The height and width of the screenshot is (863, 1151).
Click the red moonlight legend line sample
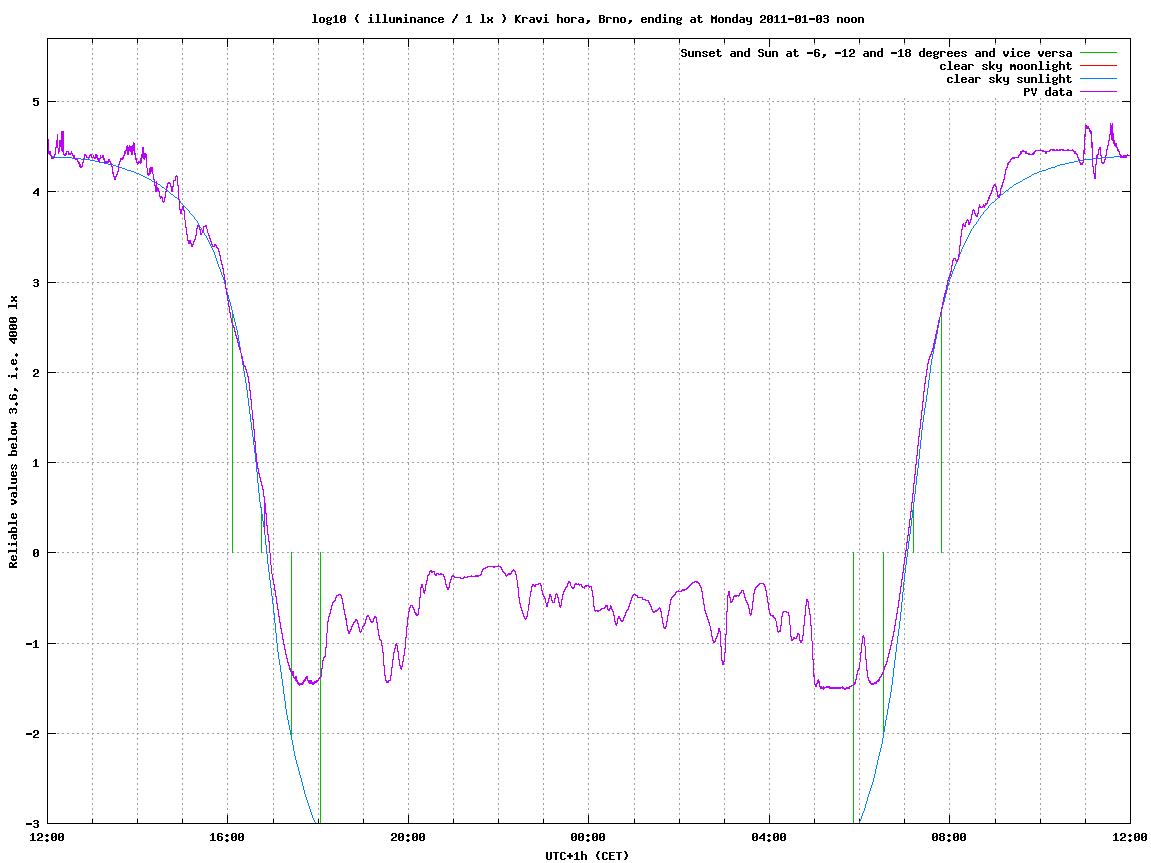(1098, 66)
